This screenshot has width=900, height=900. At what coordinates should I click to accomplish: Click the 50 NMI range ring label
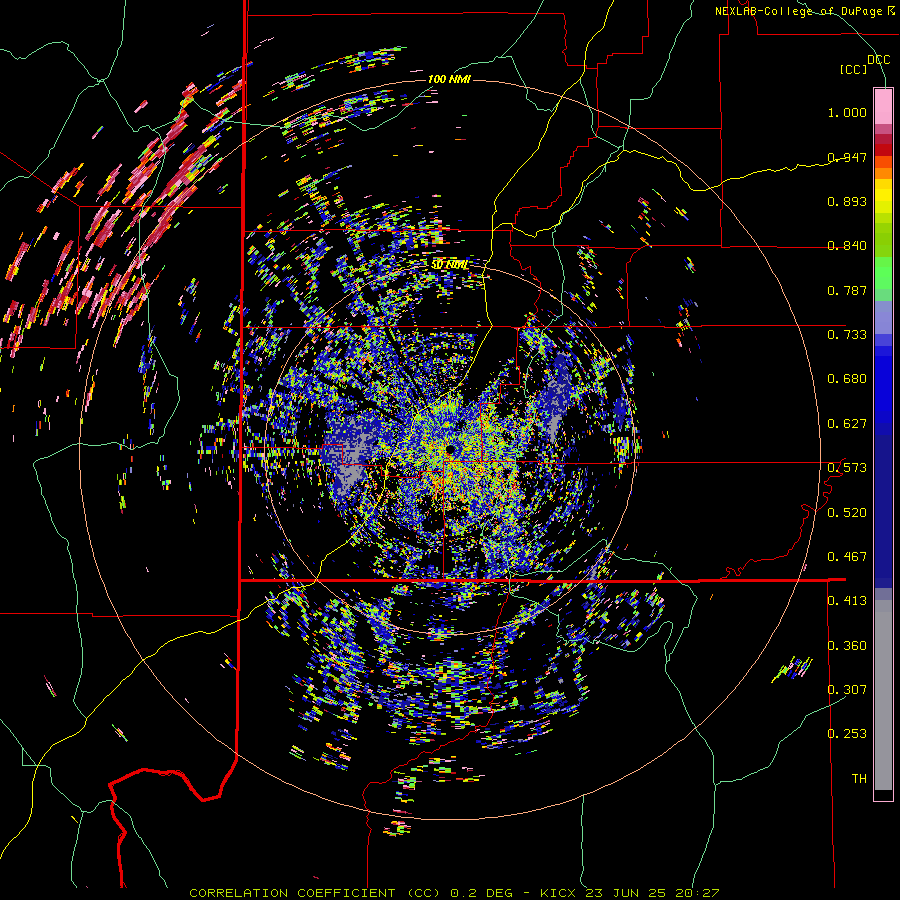pyautogui.click(x=449, y=265)
